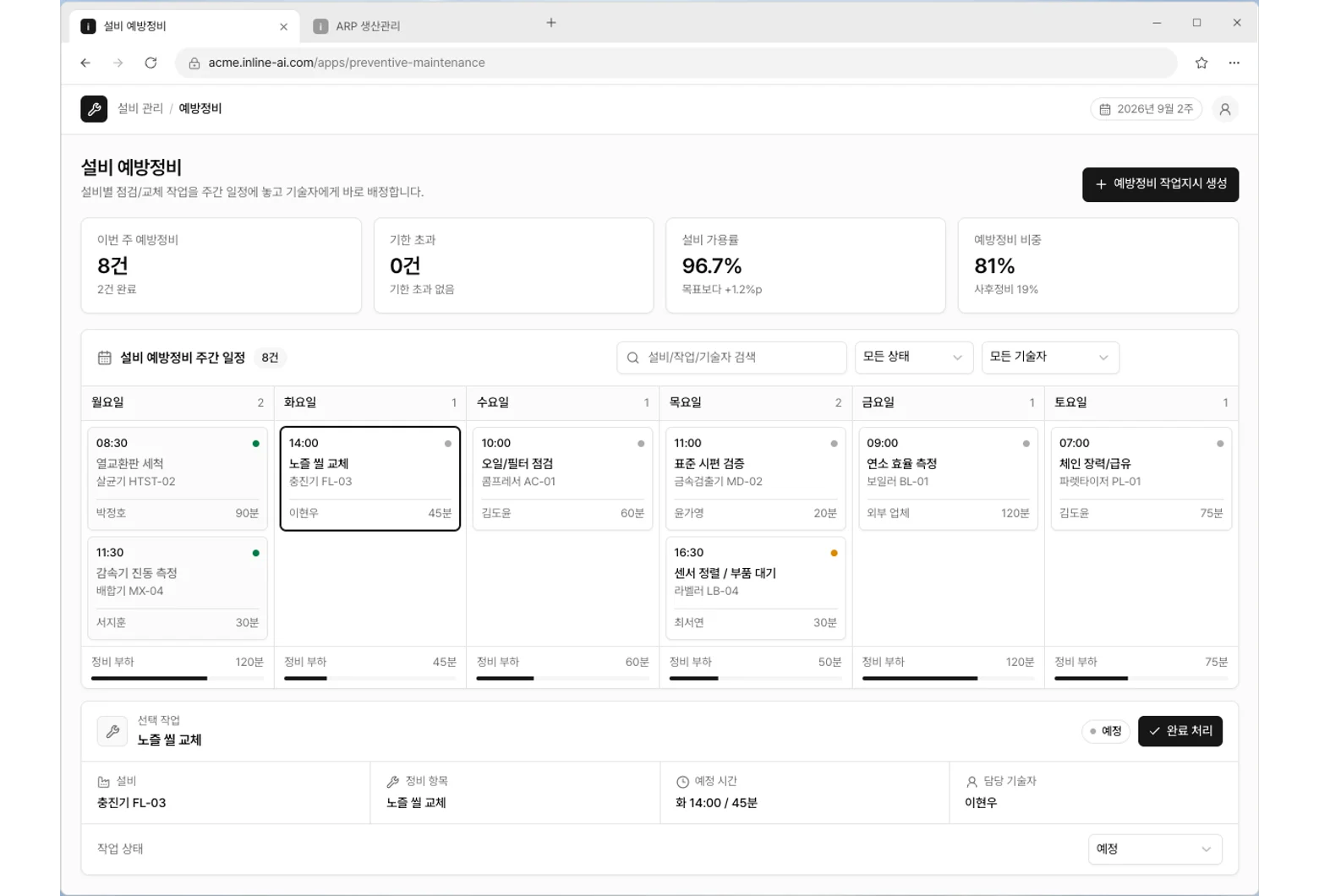The width and height of the screenshot is (1319, 896).
Task: Click the 8건 이번 주 예방정비 value
Action: click(x=112, y=266)
